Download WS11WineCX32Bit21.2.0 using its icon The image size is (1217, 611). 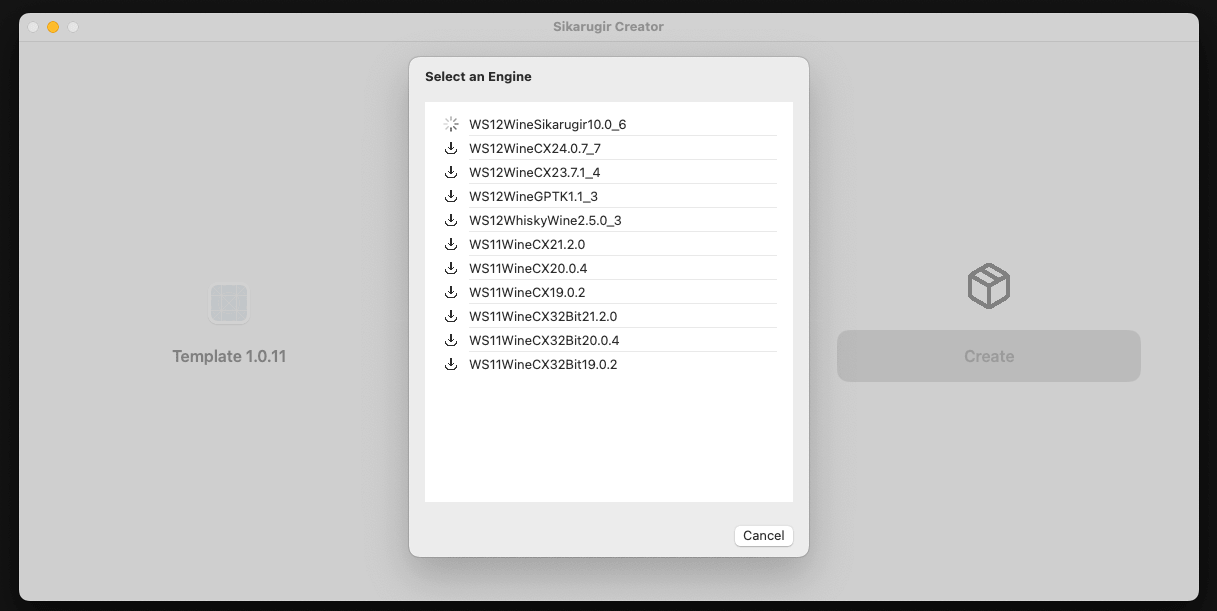[x=451, y=316]
